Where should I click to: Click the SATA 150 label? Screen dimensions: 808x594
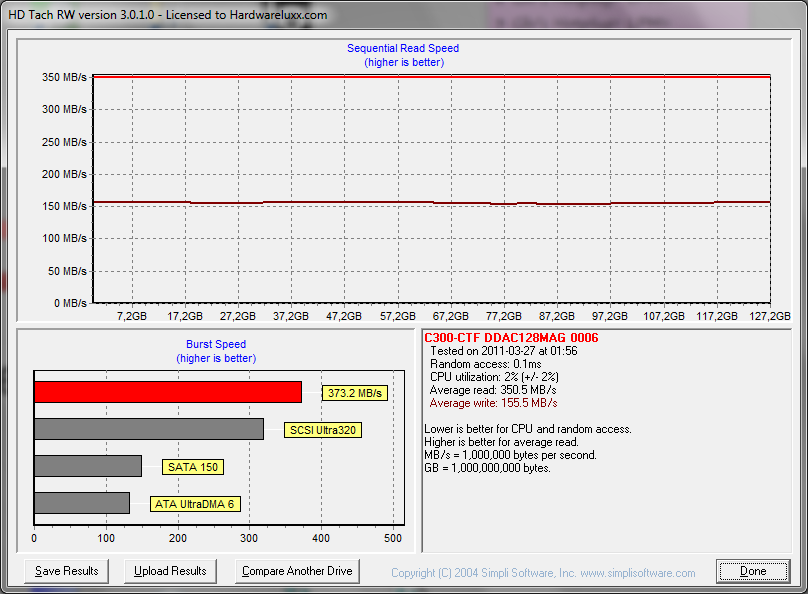coord(193,467)
